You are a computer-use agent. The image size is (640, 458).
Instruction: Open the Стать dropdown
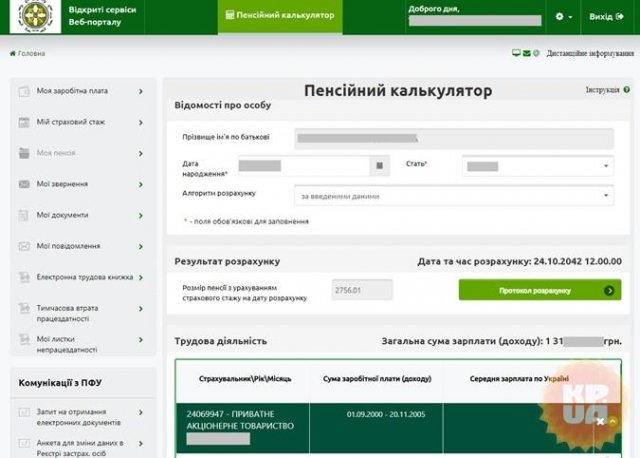[538, 166]
